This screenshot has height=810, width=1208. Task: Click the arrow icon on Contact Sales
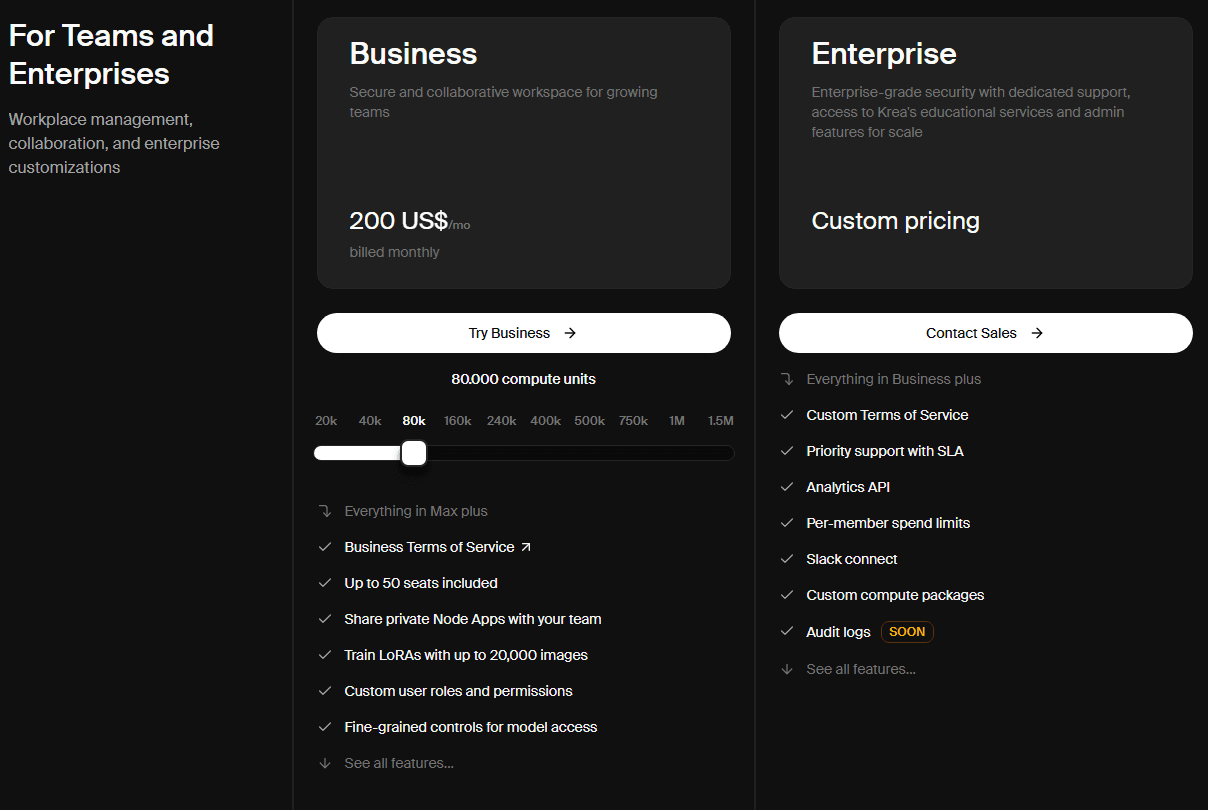point(1037,333)
